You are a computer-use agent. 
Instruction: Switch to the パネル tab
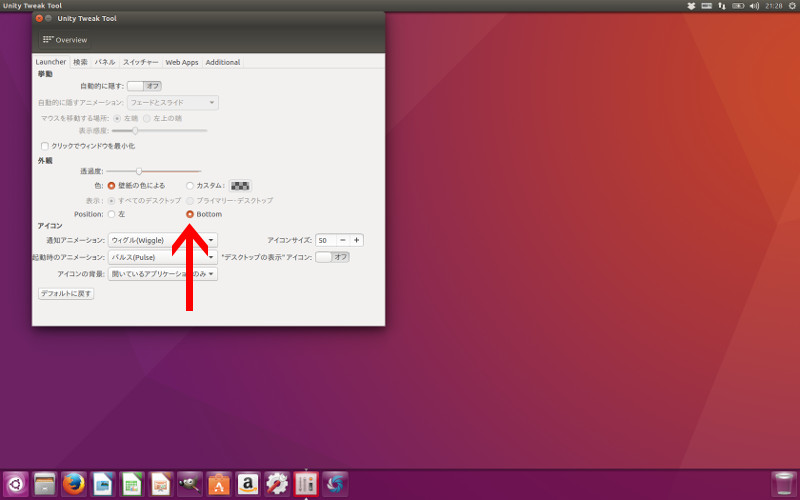tap(105, 62)
